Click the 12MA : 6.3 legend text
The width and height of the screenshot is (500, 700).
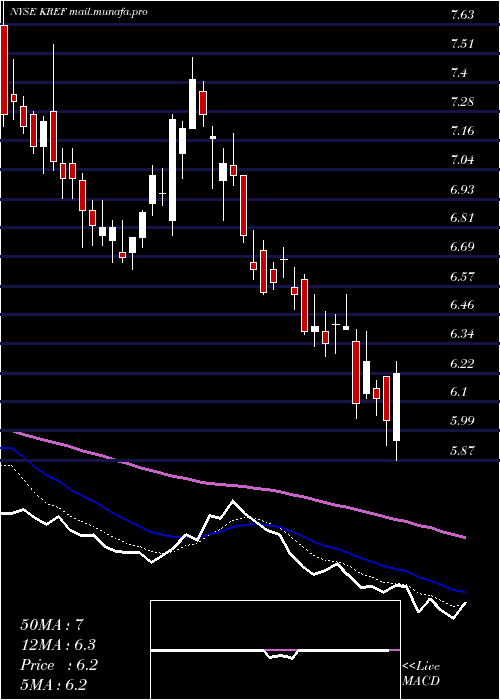58,645
